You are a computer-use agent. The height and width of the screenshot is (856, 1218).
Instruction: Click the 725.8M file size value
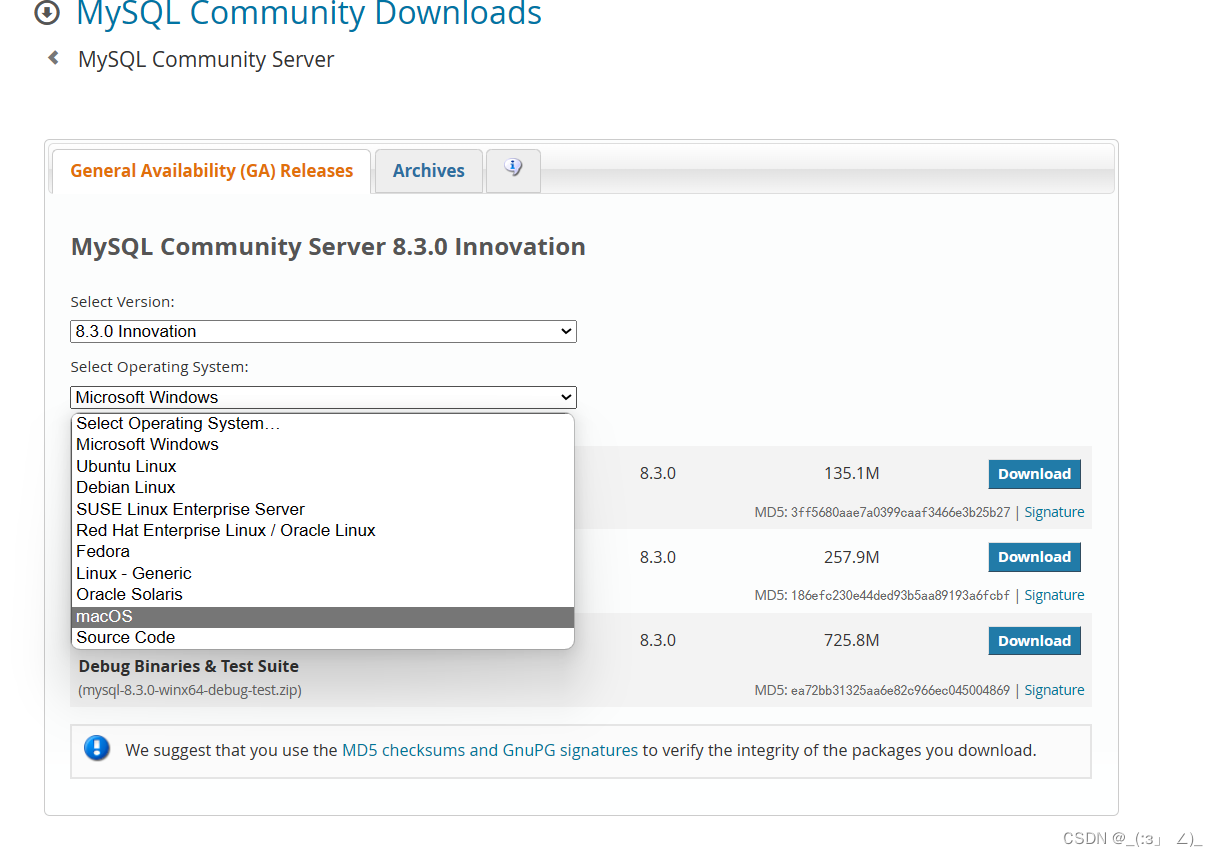[852, 640]
